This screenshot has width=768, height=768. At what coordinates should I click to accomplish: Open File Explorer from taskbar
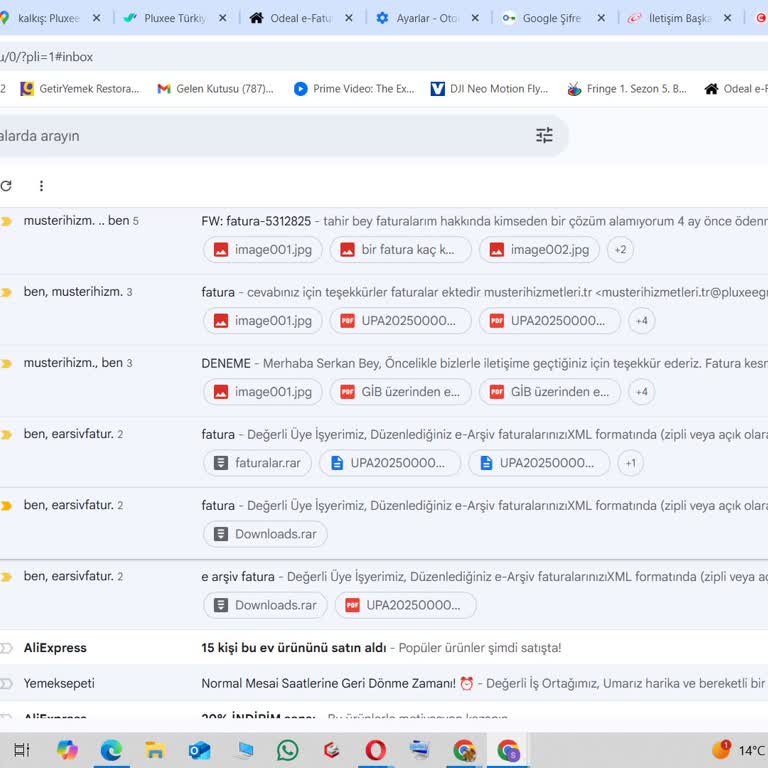pyautogui.click(x=155, y=750)
